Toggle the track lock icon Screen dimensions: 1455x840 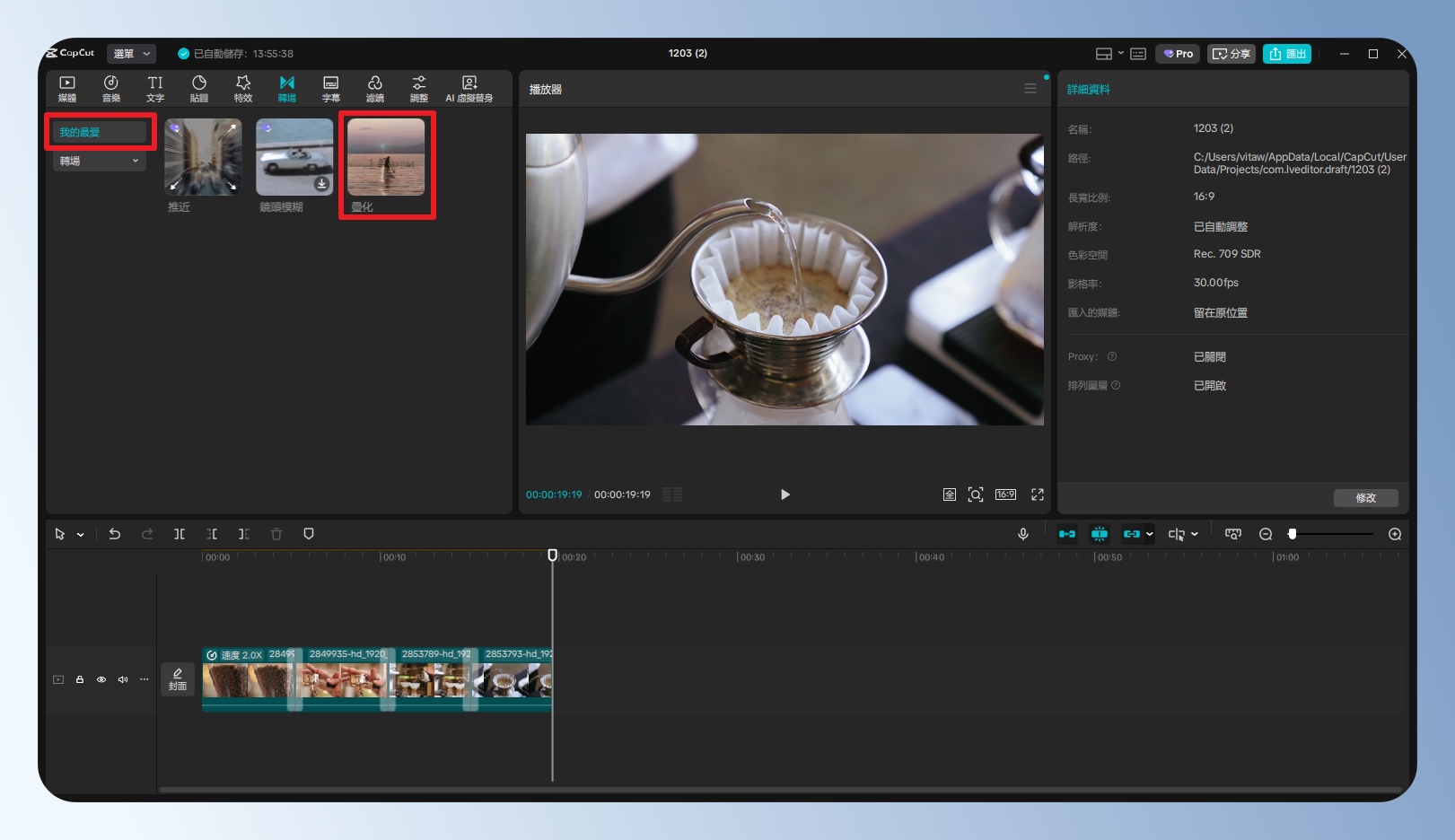(80, 679)
